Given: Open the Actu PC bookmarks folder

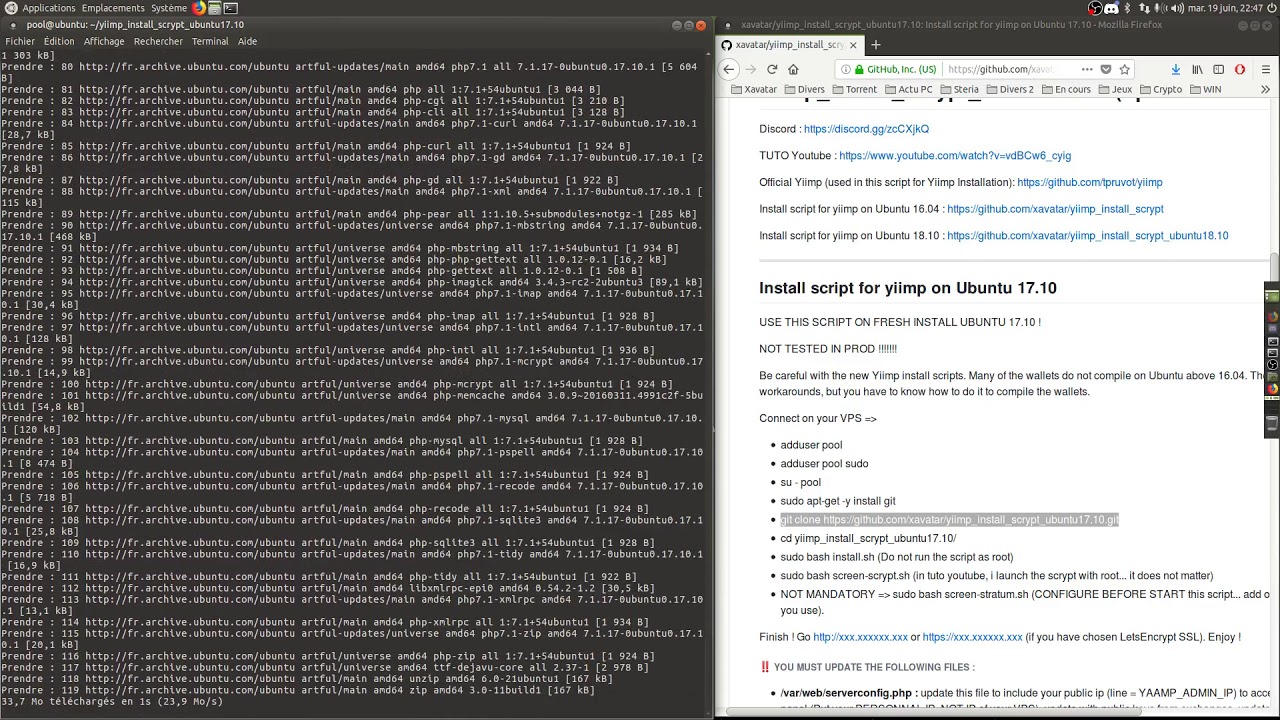Looking at the screenshot, I should pos(908,89).
